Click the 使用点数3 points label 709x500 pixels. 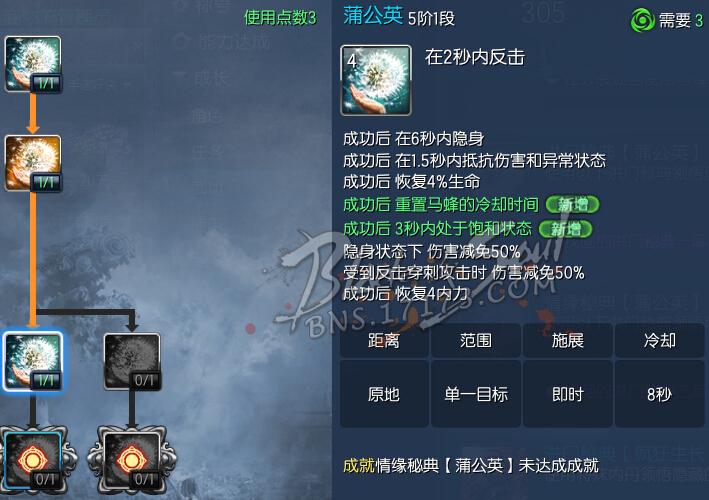(280, 18)
